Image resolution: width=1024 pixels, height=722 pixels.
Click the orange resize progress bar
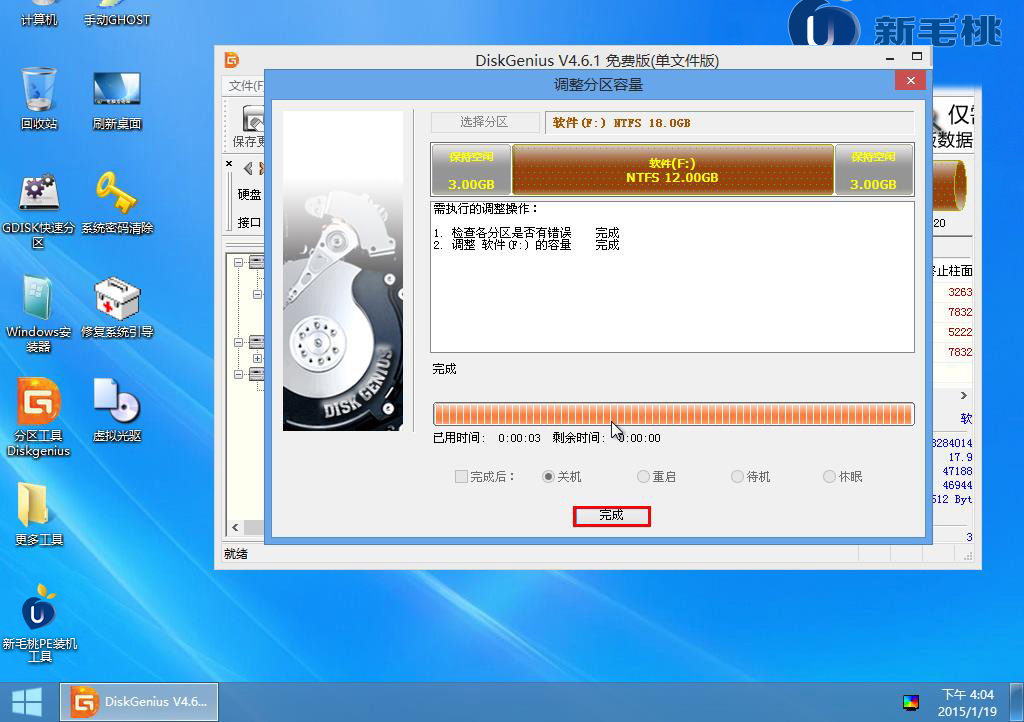click(673, 415)
